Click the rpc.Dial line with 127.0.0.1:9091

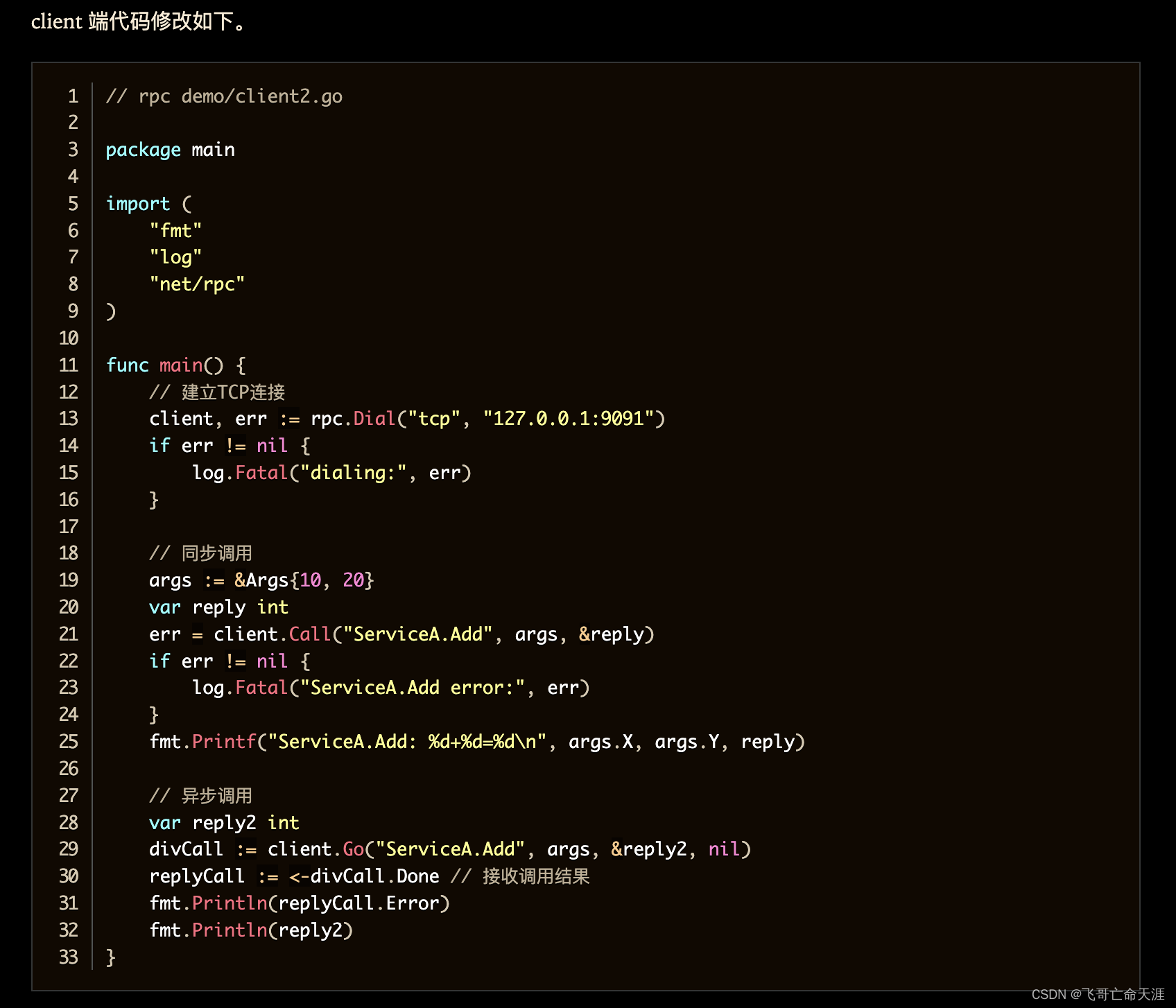[x=407, y=419]
